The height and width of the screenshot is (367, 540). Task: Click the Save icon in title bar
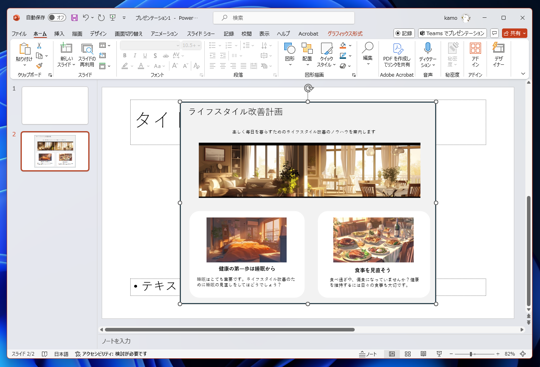pos(74,18)
